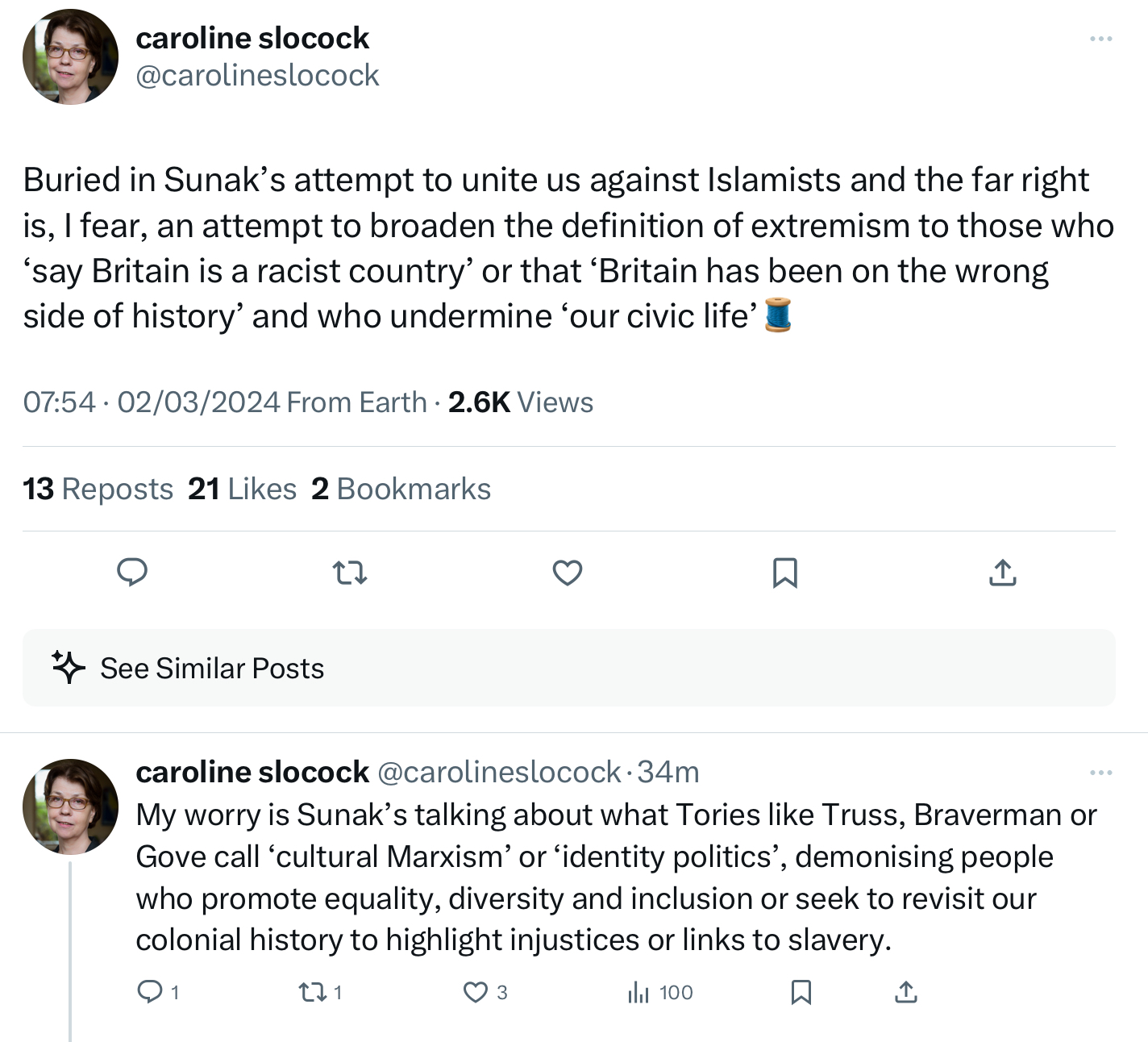The height and width of the screenshot is (1042, 1148).
Task: Repost the cultural Marxism reply tweet
Action: point(310,992)
